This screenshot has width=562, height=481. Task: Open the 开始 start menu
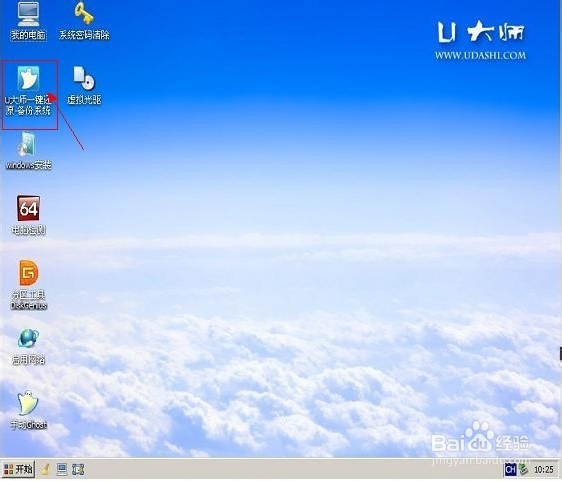click(x=18, y=470)
